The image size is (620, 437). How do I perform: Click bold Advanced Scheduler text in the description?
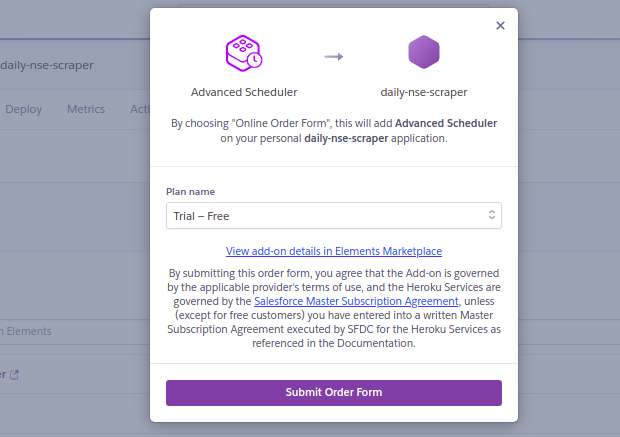pos(446,123)
